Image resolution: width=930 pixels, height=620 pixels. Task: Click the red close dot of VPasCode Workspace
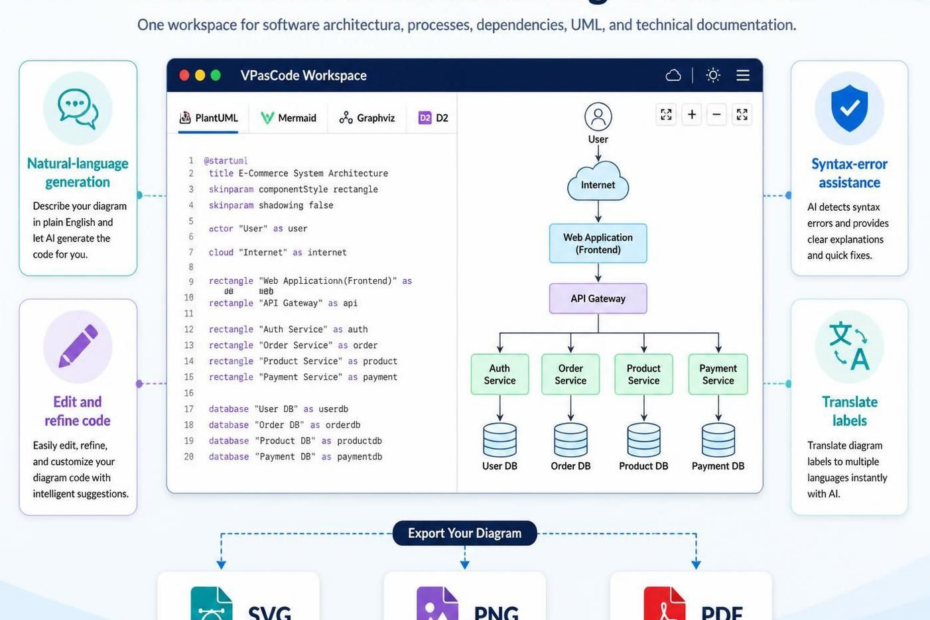click(184, 75)
